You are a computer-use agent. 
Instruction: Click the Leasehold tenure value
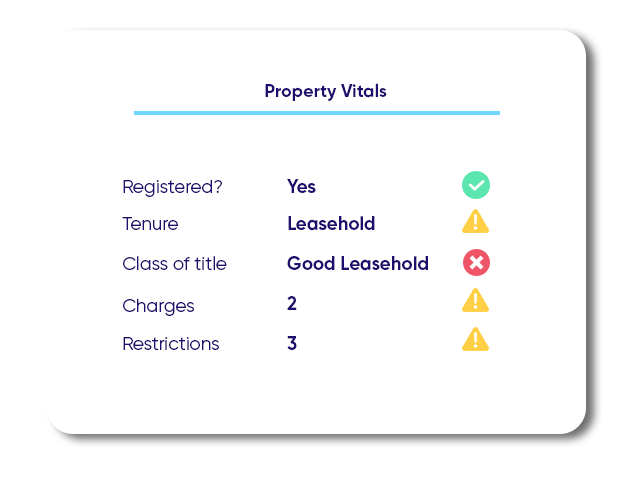[331, 223]
